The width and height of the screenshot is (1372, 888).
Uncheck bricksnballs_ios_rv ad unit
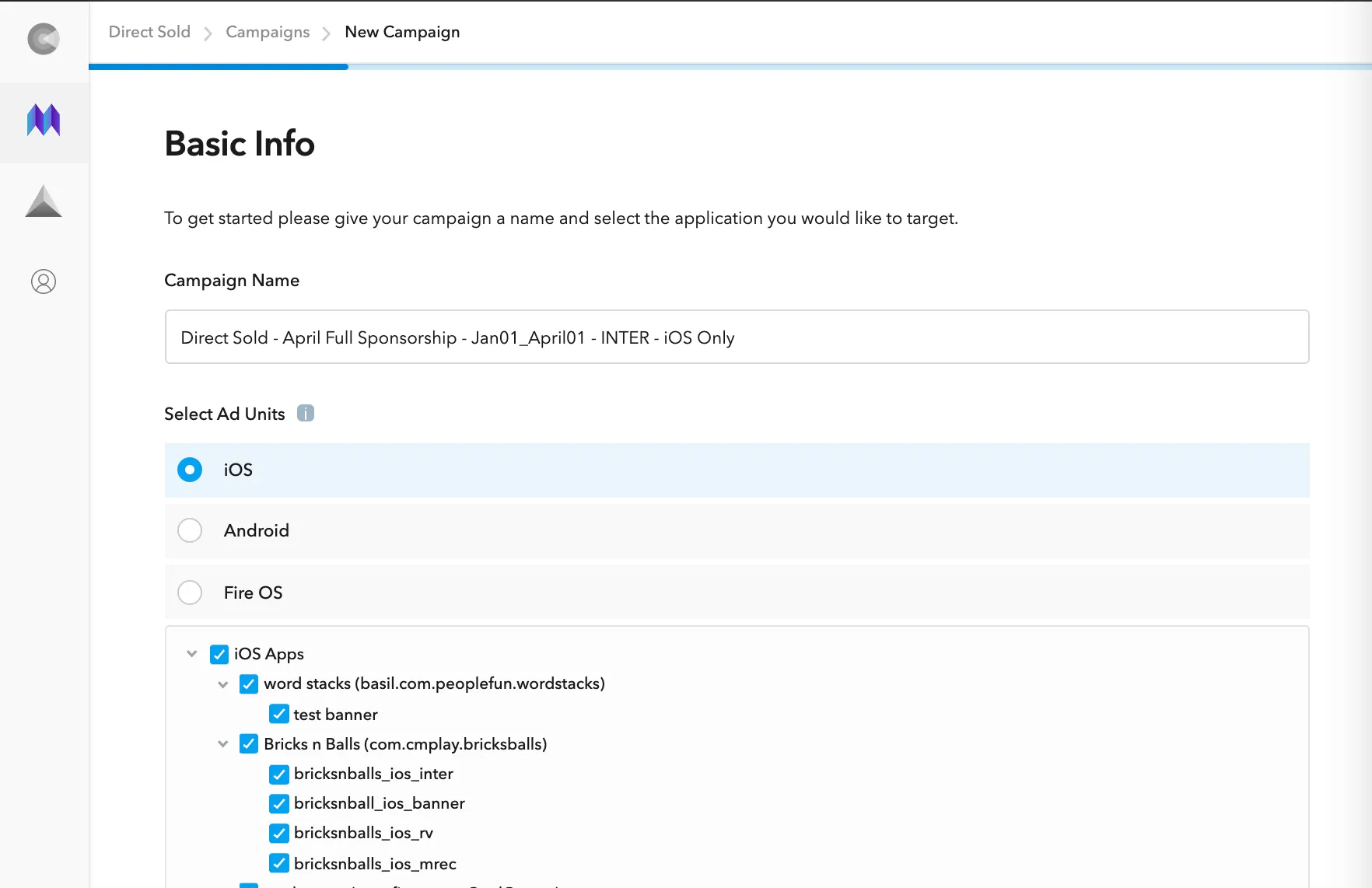[x=279, y=833]
